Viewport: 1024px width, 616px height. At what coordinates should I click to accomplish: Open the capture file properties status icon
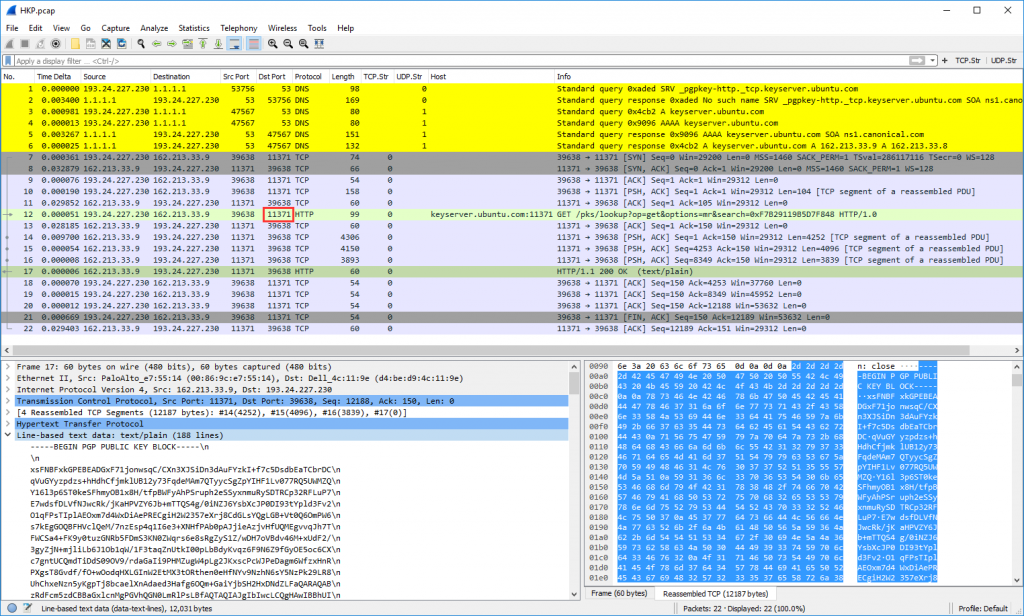pyautogui.click(x=25, y=609)
